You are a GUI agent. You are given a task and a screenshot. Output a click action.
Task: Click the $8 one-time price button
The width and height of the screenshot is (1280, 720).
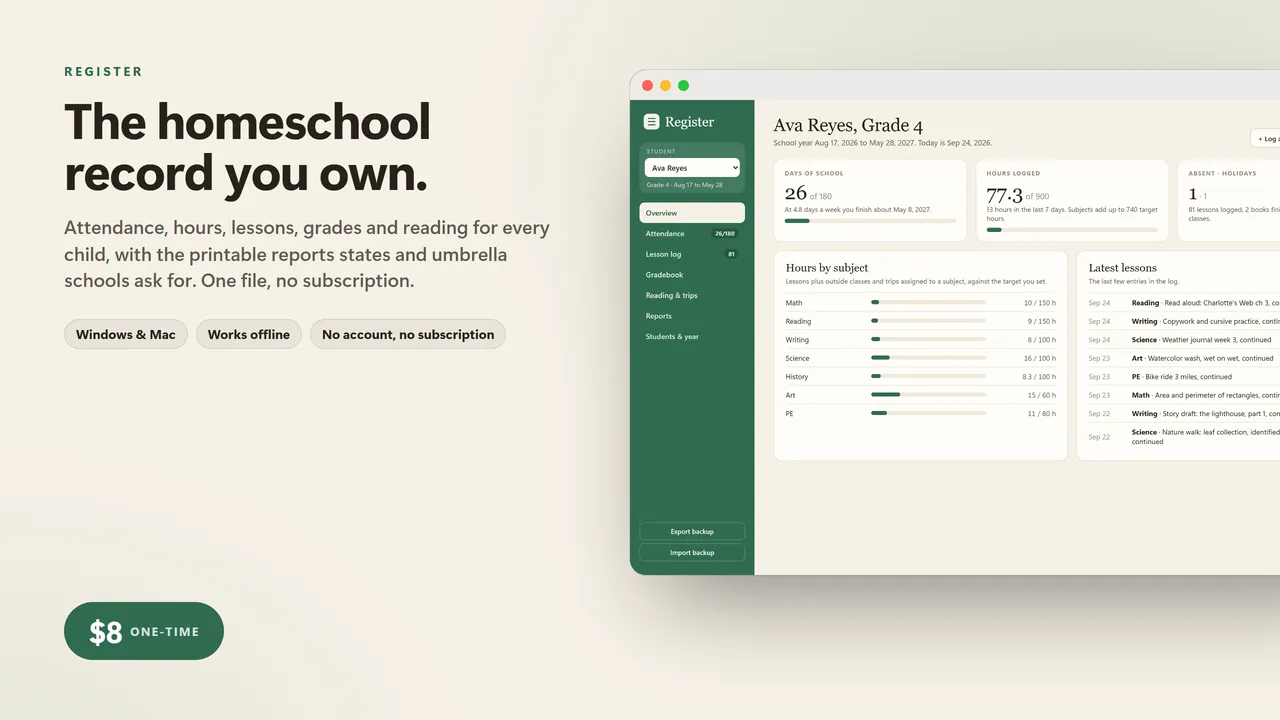(144, 631)
